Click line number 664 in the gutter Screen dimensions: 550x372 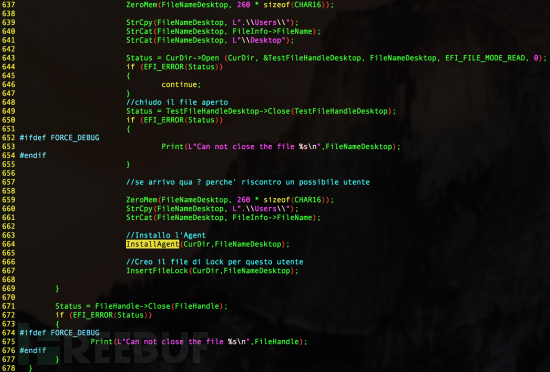point(8,244)
